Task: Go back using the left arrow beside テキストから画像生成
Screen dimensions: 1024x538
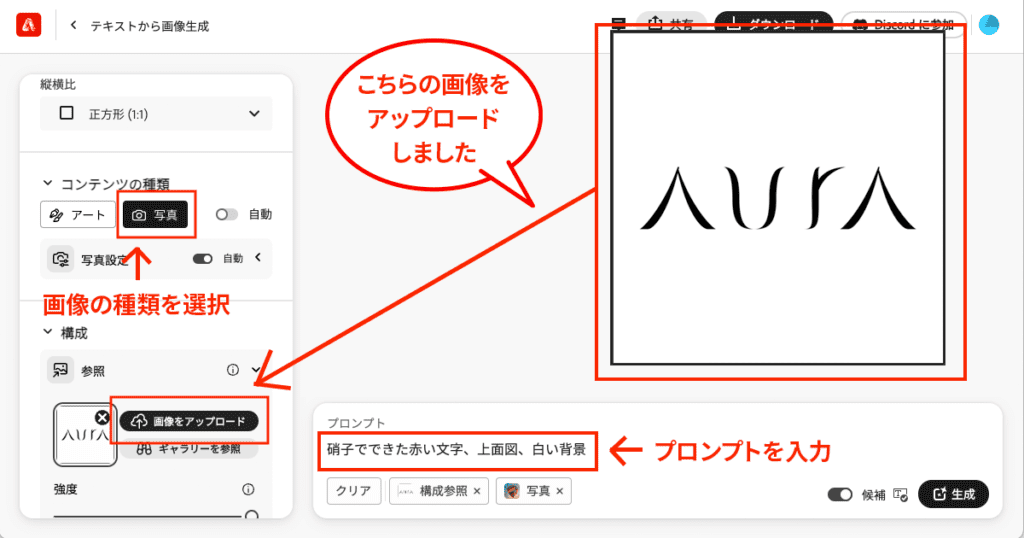Action: coord(73,25)
